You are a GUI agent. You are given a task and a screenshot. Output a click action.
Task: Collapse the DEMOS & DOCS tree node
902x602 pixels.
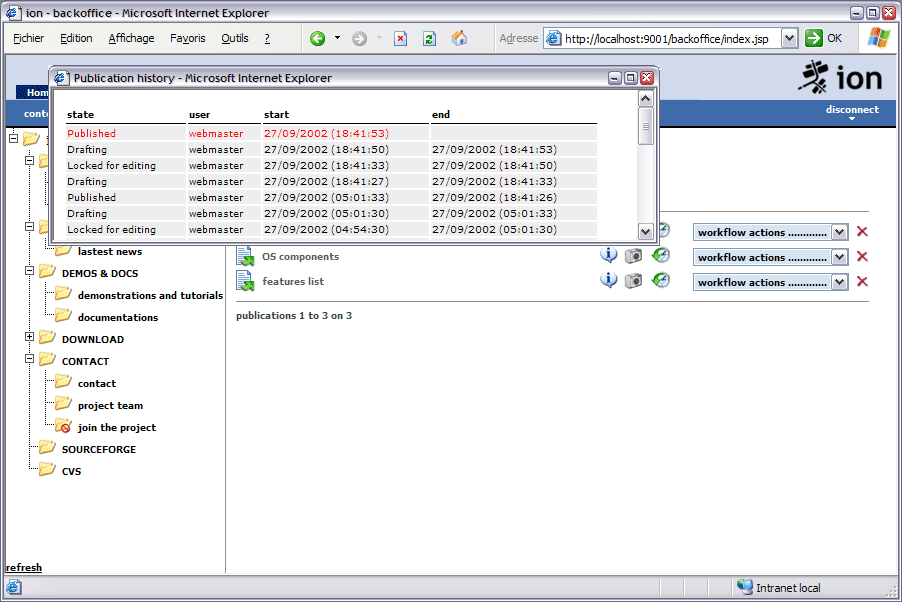tap(29, 270)
